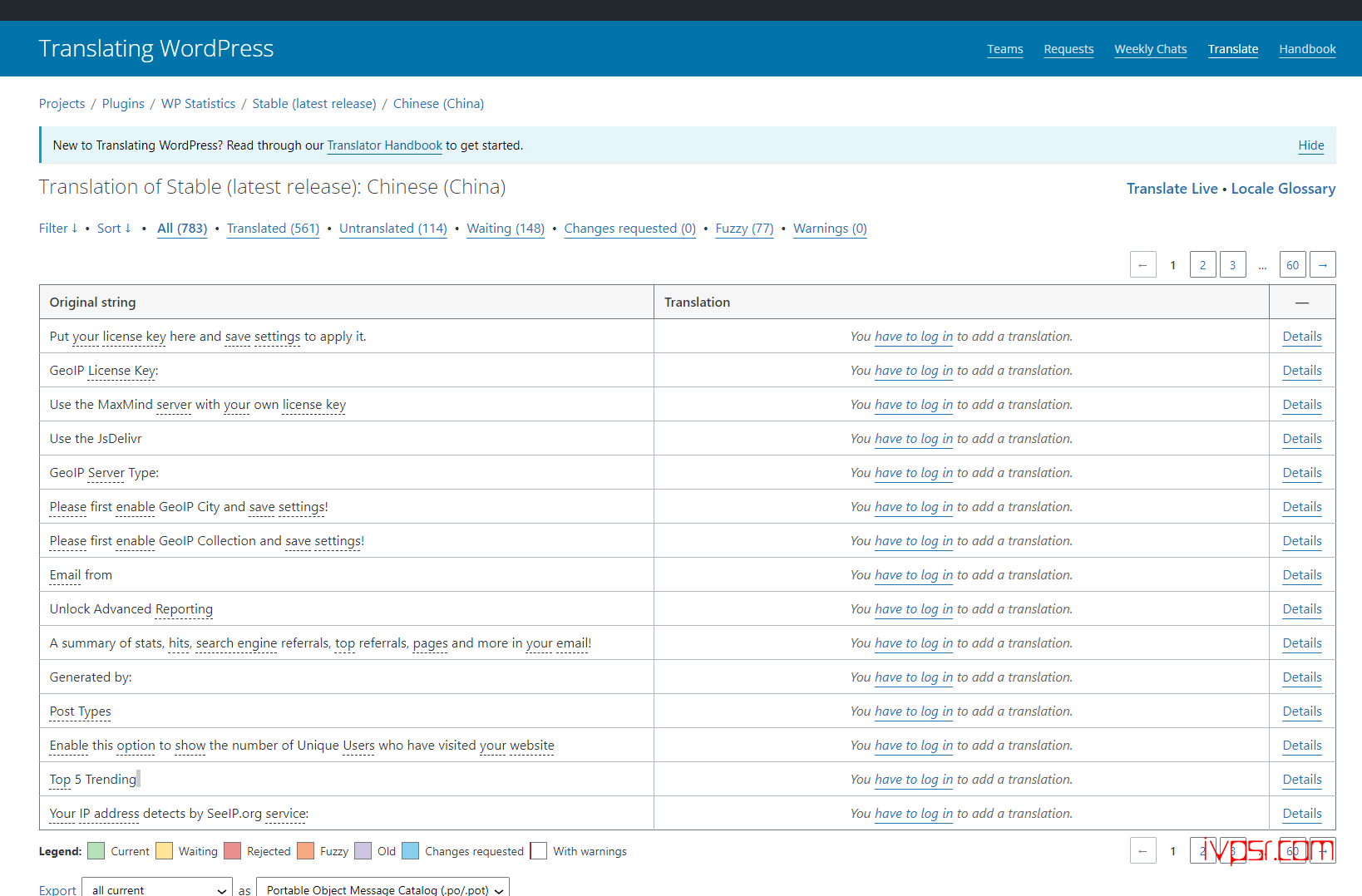Show Warnings (0) strings
The width and height of the screenshot is (1362, 896).
click(830, 229)
